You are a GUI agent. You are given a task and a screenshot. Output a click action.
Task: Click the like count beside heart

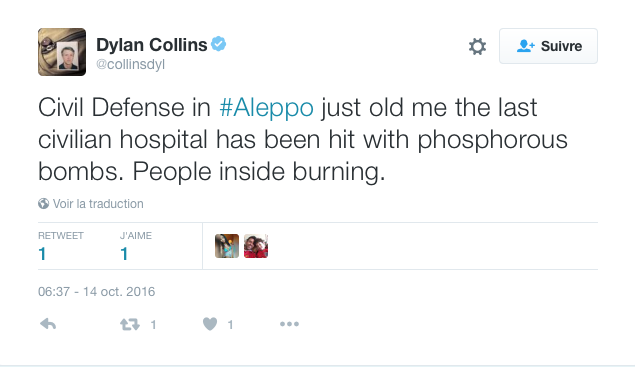(230, 324)
